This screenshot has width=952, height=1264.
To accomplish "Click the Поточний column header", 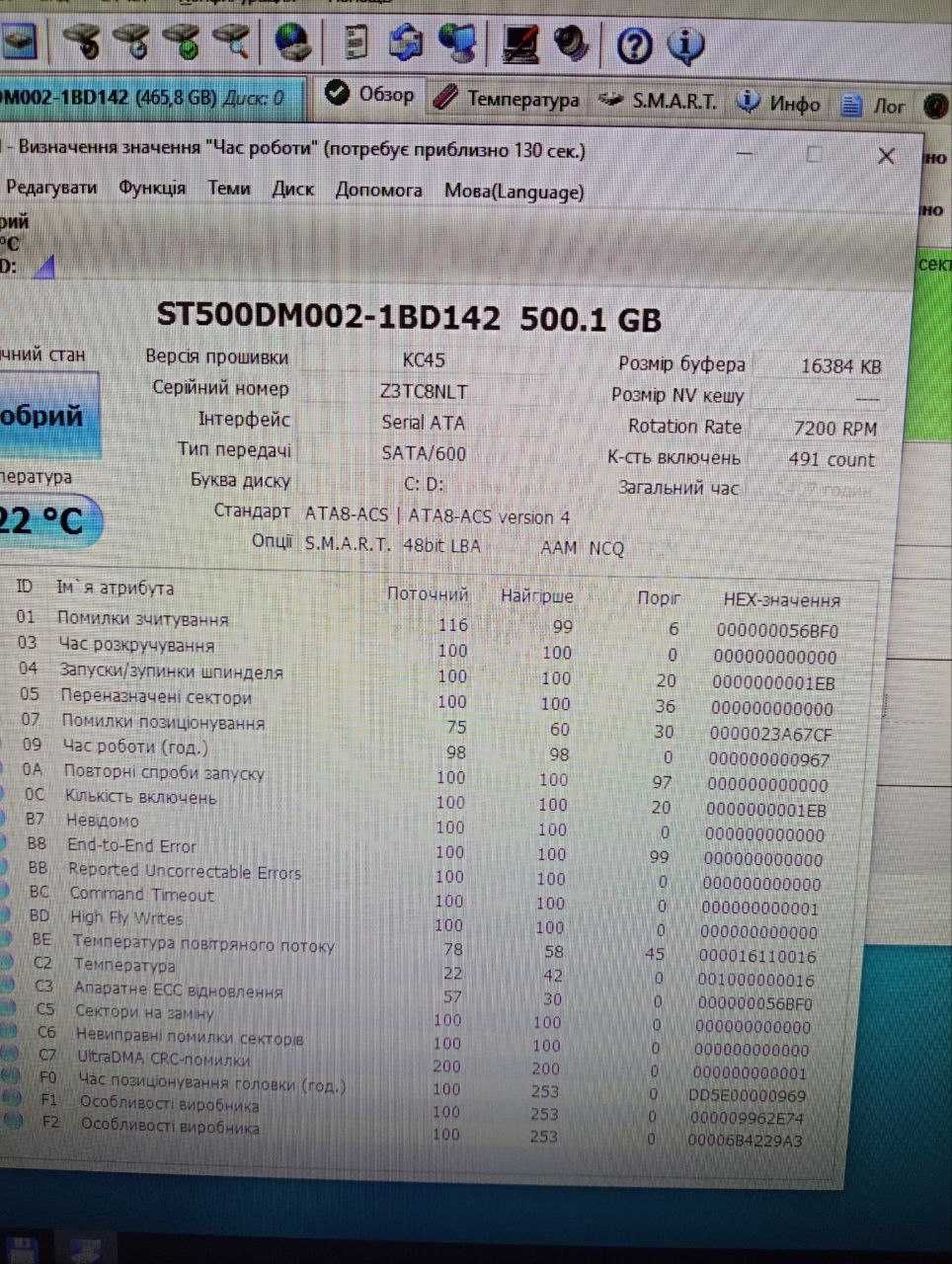I will [427, 593].
